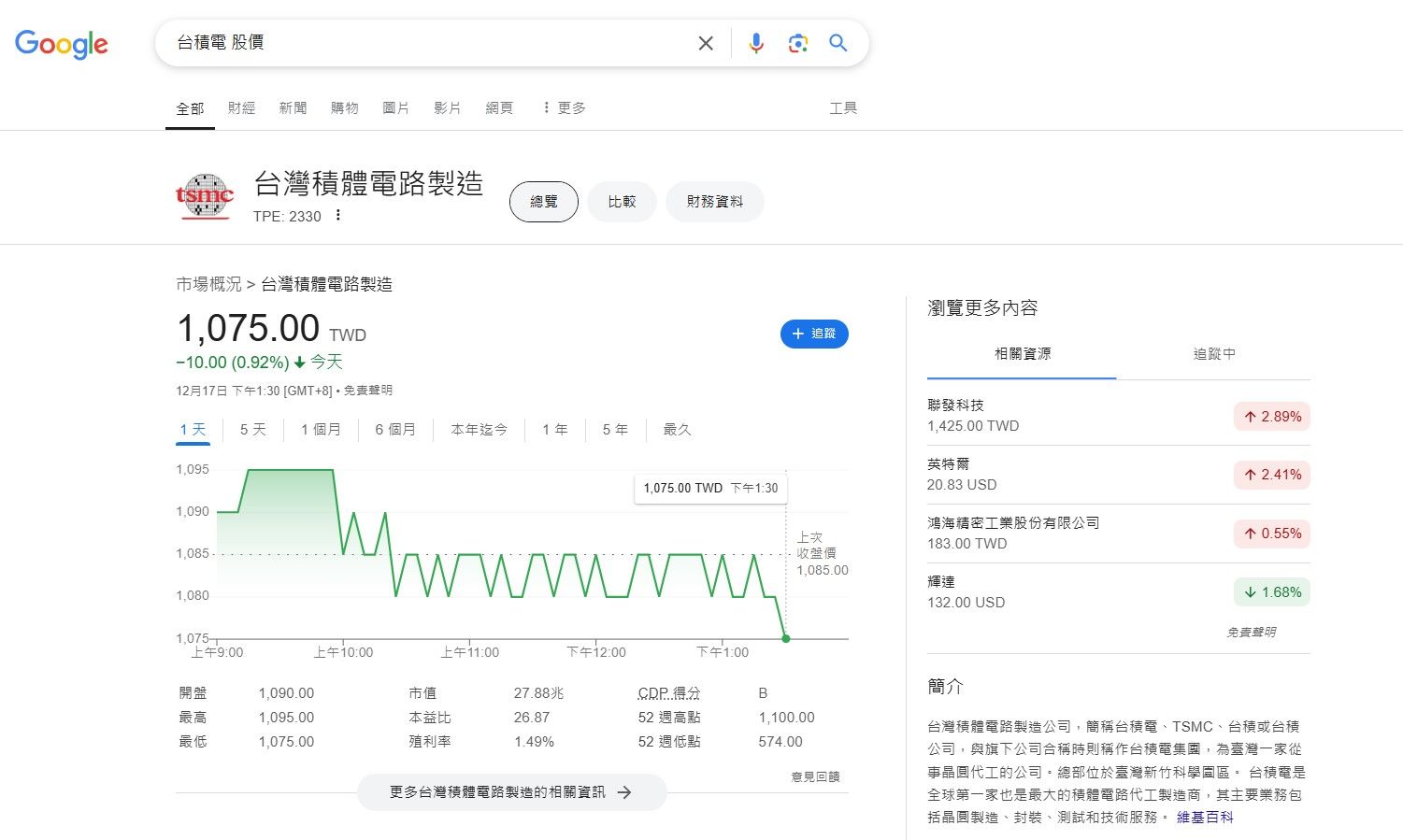
Task: Click the 1,075.00 current price
Action: coord(248,328)
